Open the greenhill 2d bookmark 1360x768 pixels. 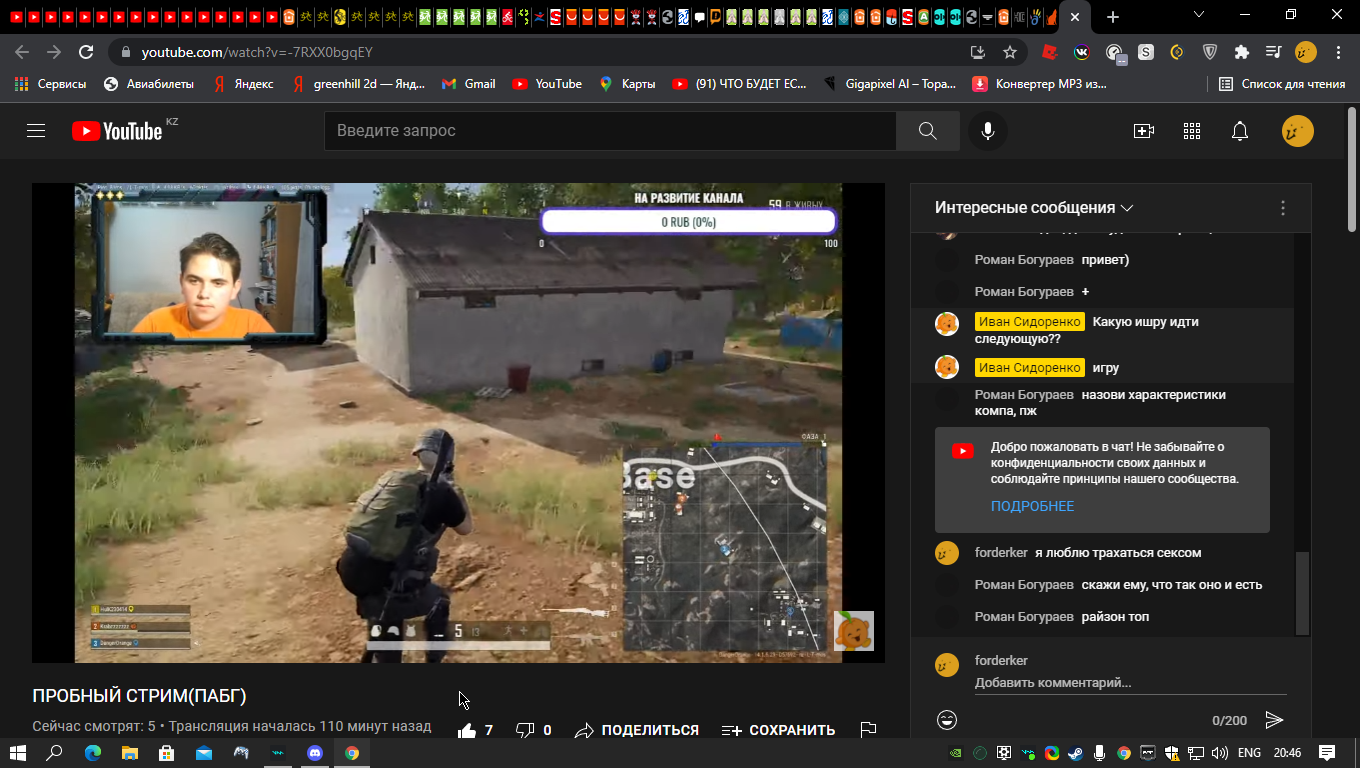tap(358, 84)
